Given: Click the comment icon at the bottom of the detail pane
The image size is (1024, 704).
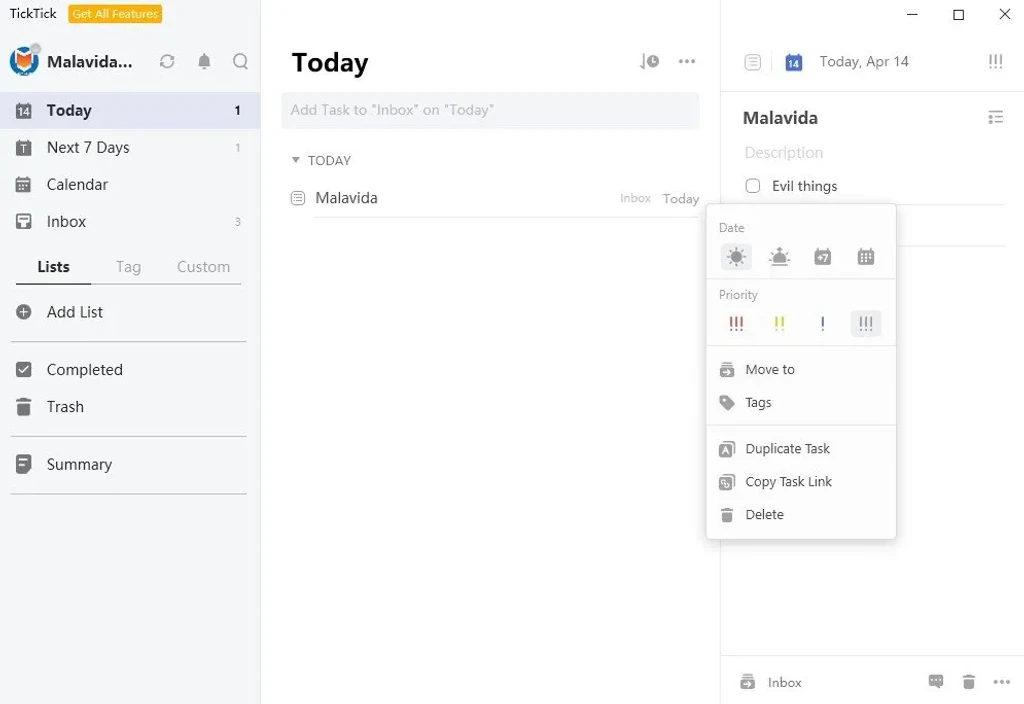Looking at the screenshot, I should pyautogui.click(x=936, y=682).
